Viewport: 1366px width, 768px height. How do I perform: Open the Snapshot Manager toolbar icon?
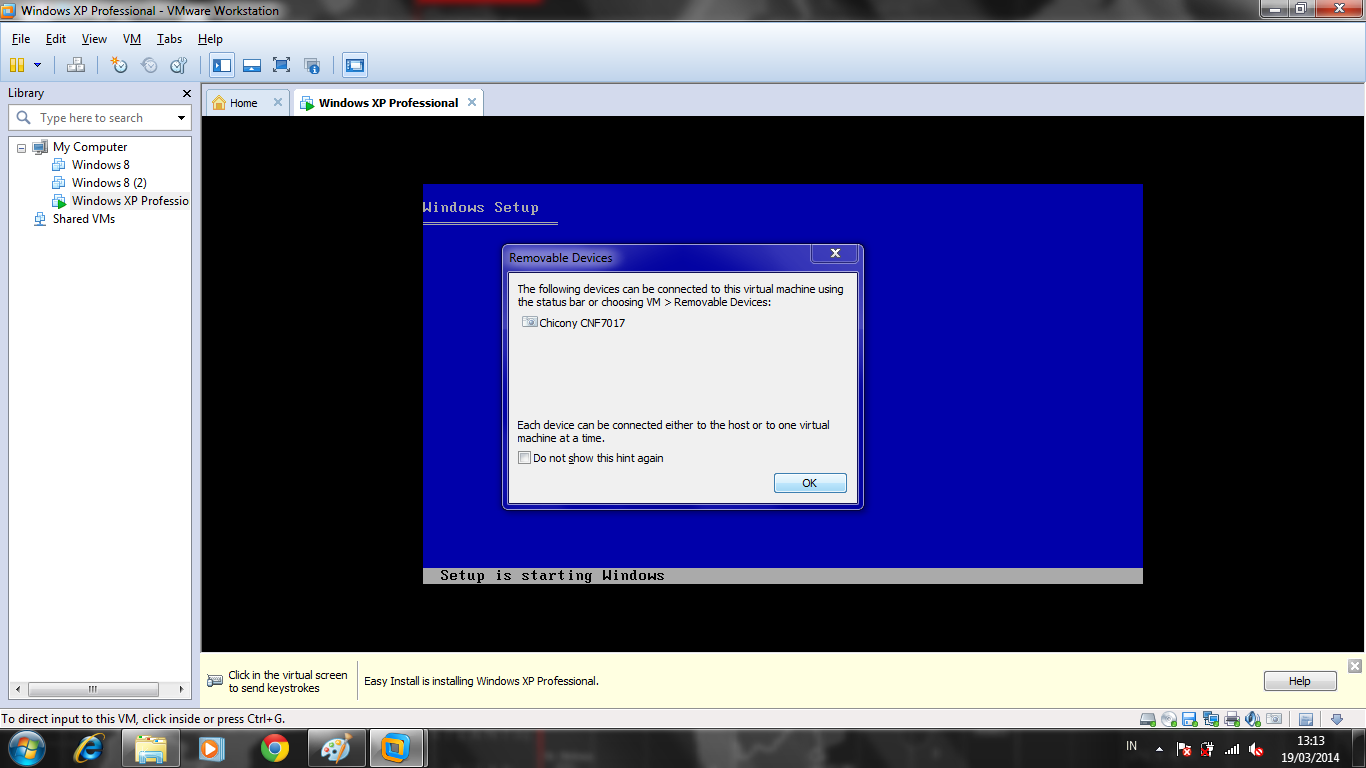tap(178, 65)
